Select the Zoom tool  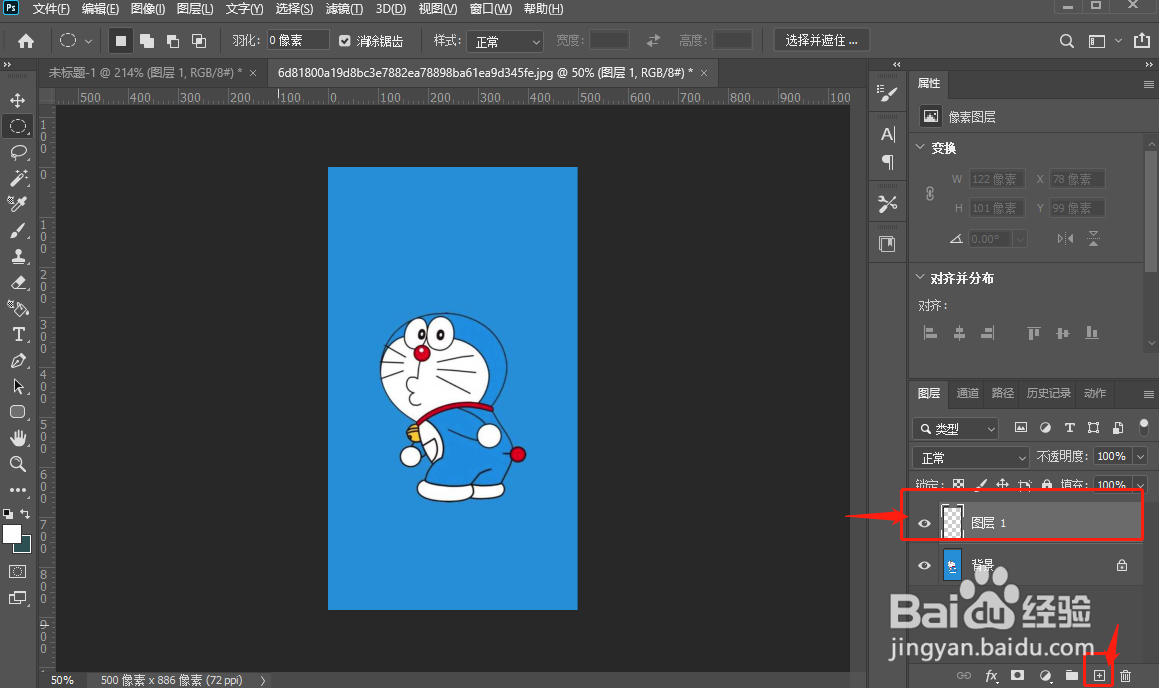pyautogui.click(x=18, y=464)
